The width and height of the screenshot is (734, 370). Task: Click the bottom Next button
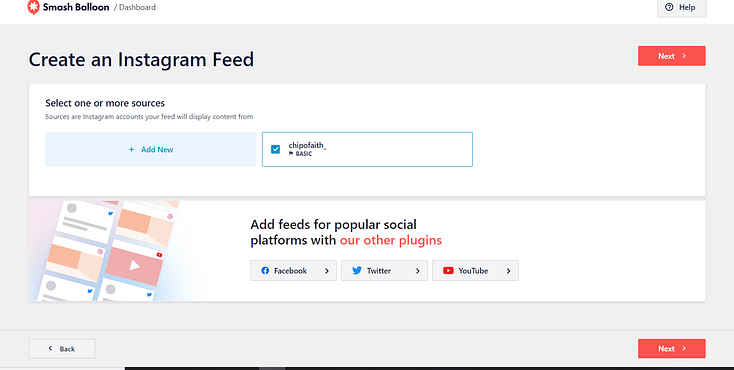click(x=671, y=348)
